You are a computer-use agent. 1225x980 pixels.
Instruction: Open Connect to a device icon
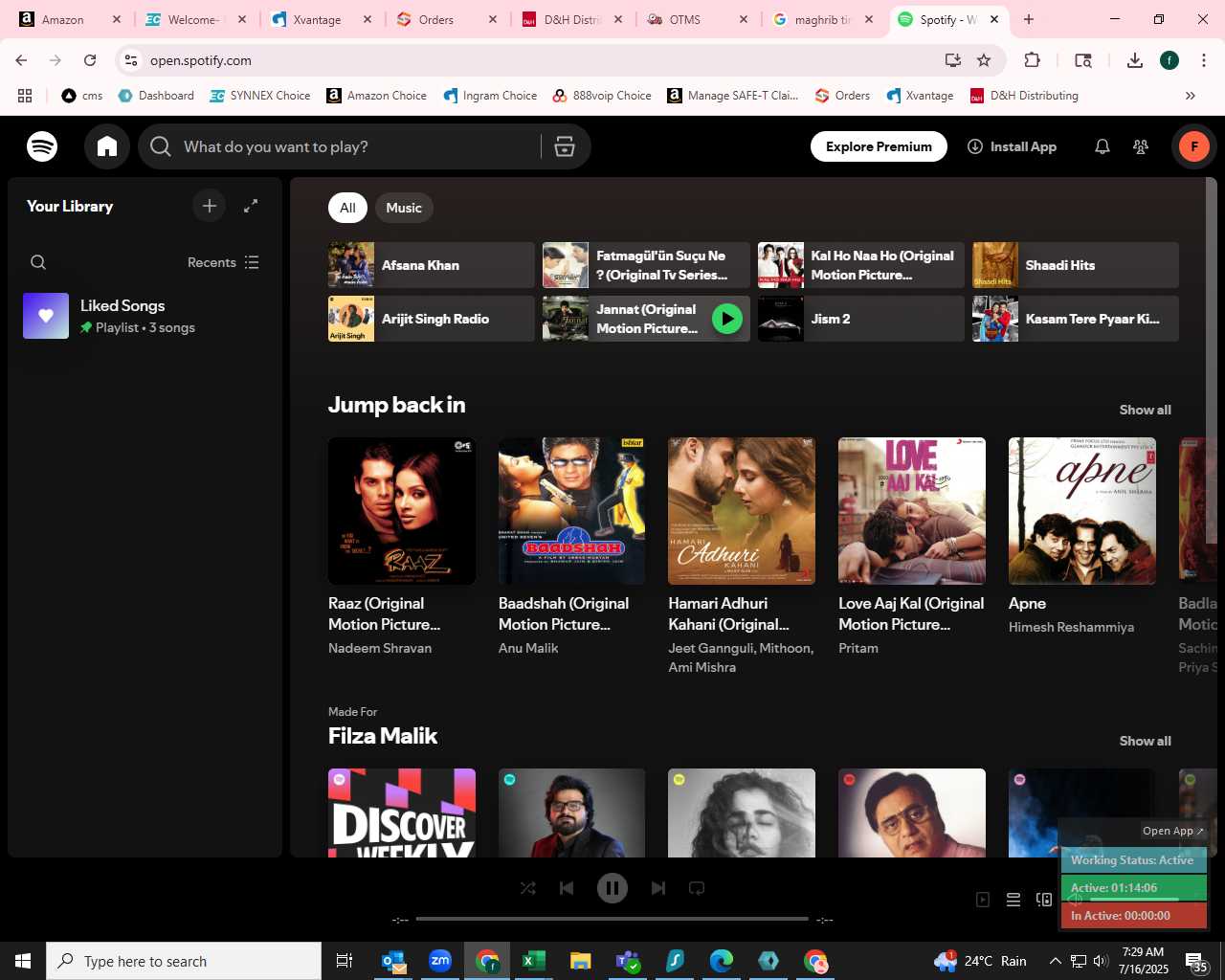[x=1044, y=900]
